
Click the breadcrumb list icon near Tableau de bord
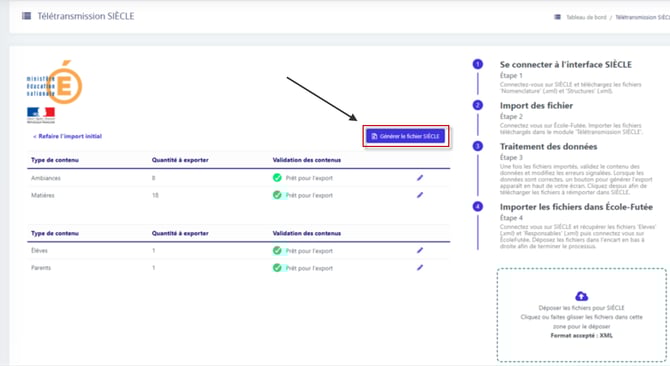coord(557,17)
